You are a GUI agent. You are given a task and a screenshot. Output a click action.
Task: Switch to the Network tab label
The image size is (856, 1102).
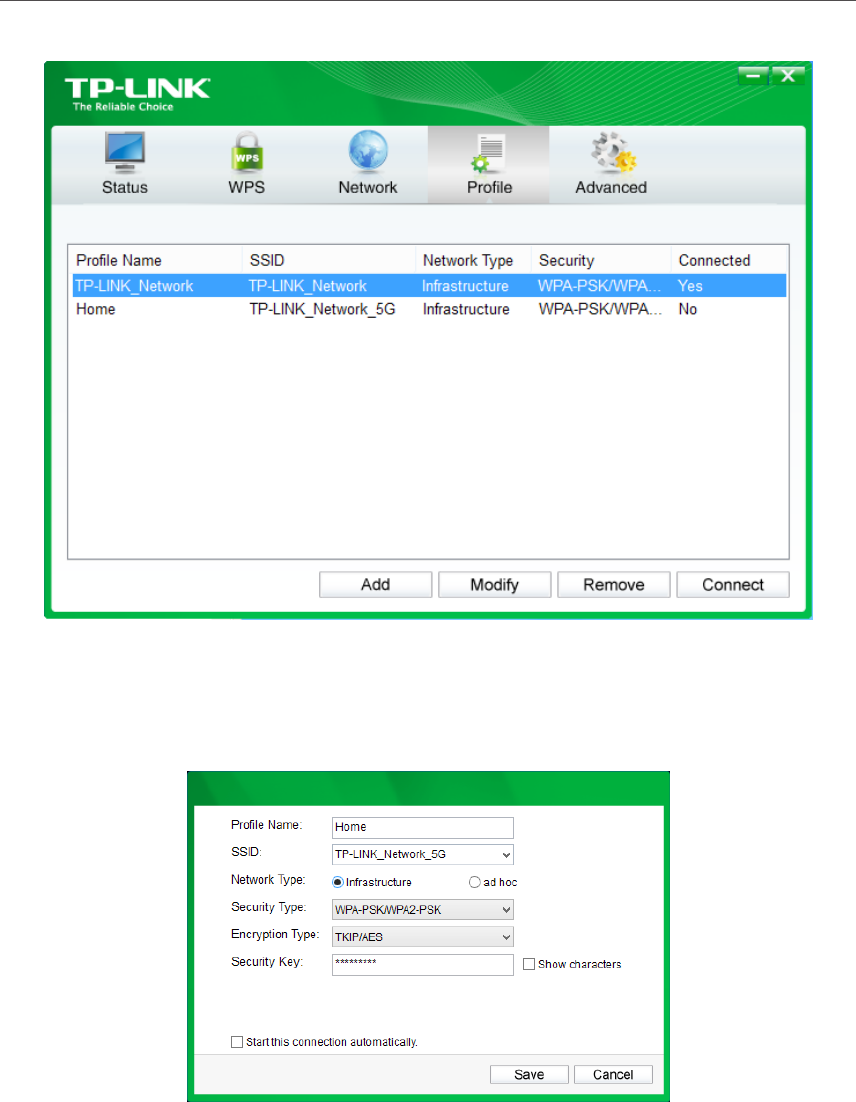coord(368,188)
